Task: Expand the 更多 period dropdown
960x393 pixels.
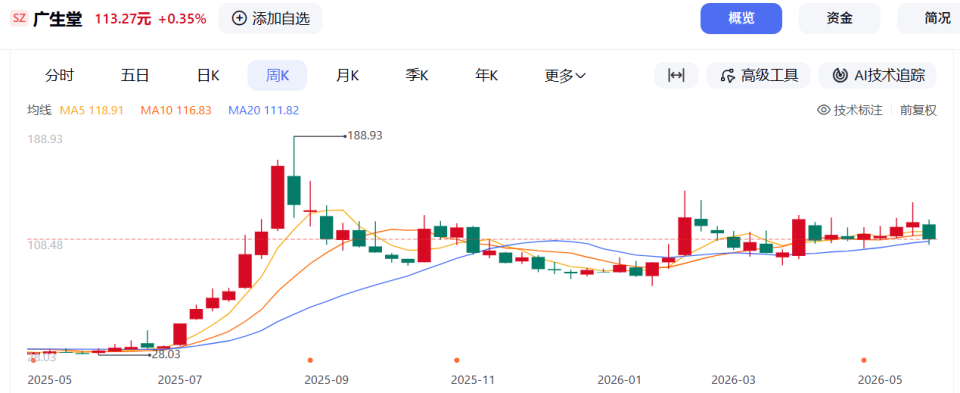Action: (x=565, y=75)
